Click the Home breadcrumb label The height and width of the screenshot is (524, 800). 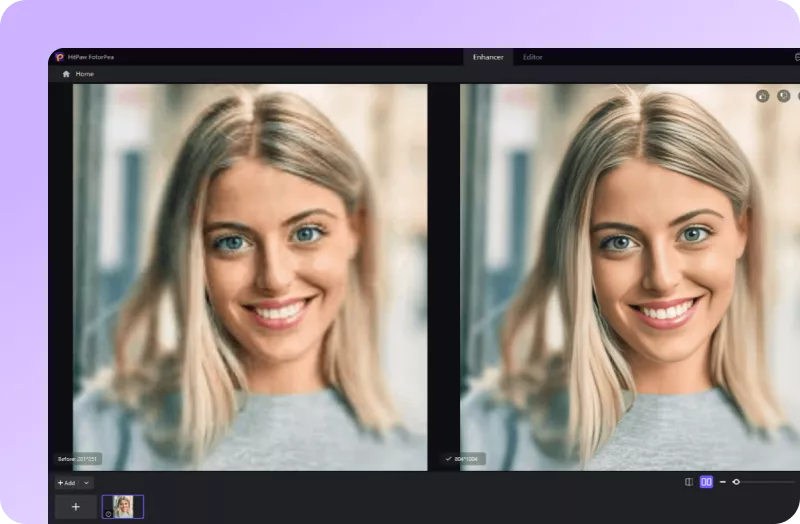85,74
